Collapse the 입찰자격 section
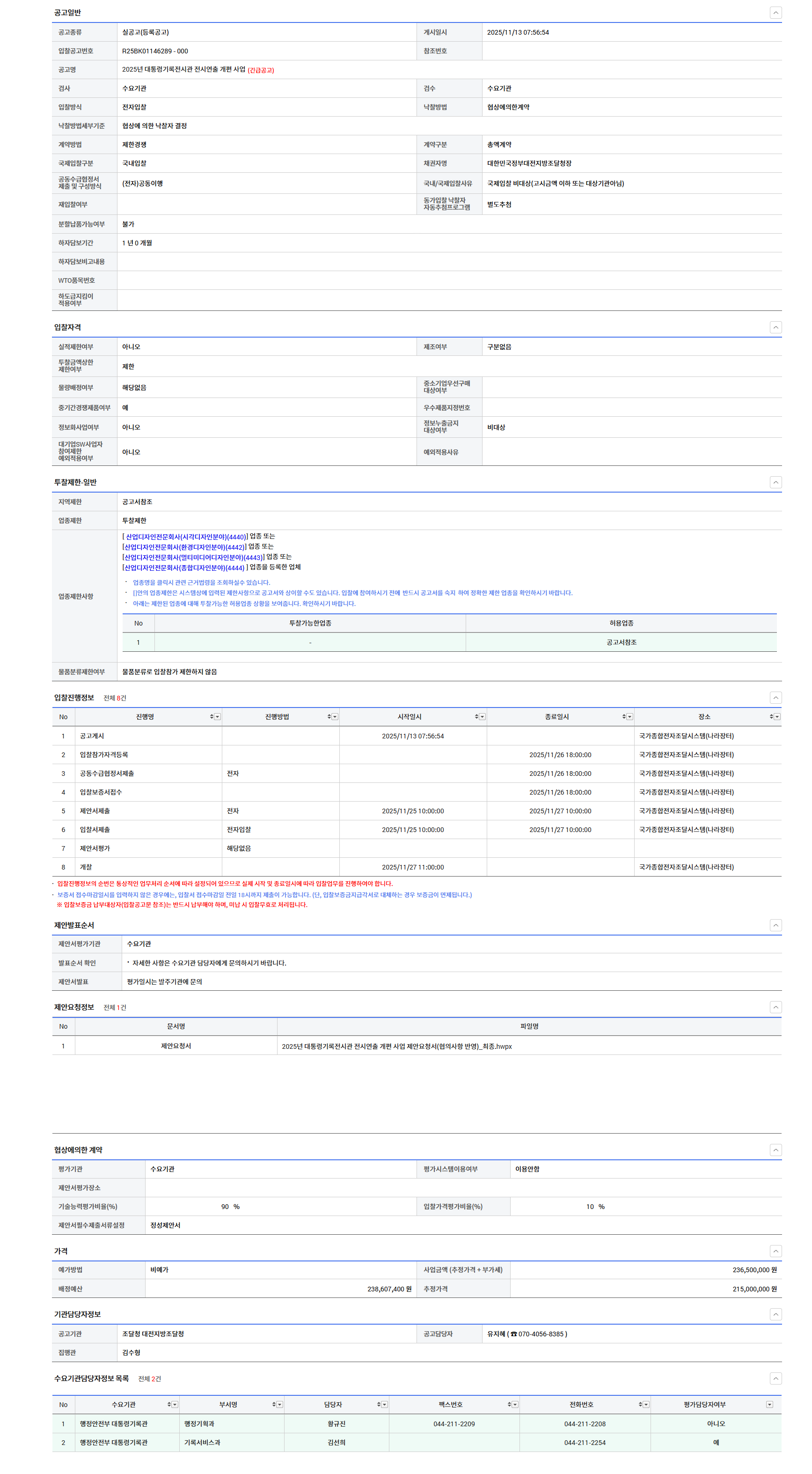 coord(775,327)
